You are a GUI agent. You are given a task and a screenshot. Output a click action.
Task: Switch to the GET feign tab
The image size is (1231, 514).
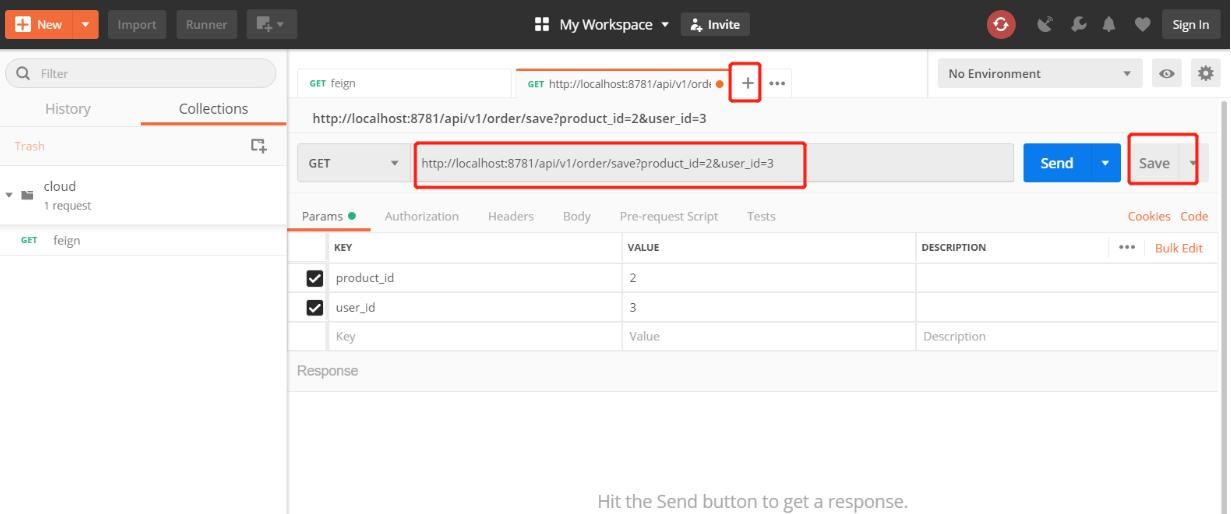coord(404,83)
